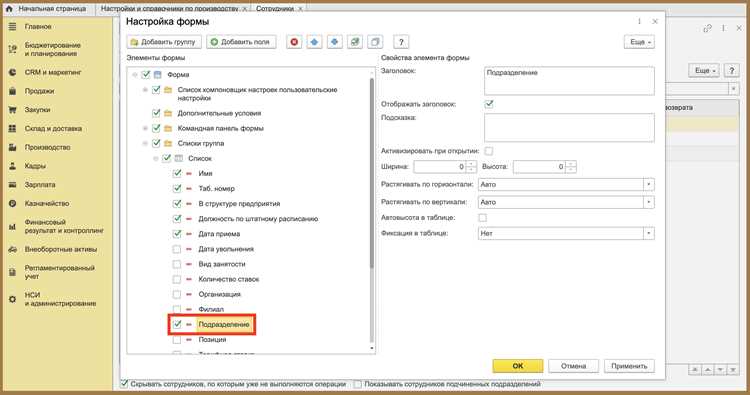
Task: Open the dialog's Еще dropdown menu
Action: 639,42
